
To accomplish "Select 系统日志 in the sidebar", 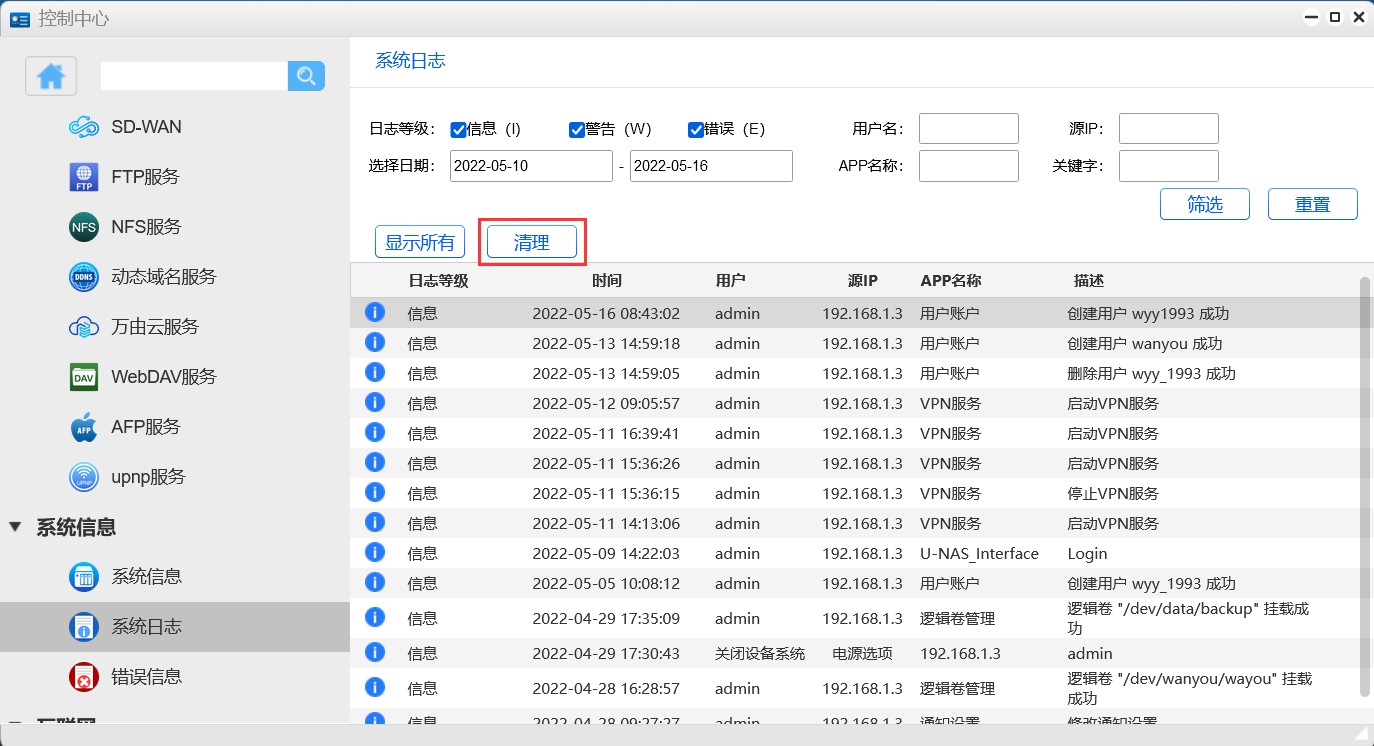I will pos(146,627).
